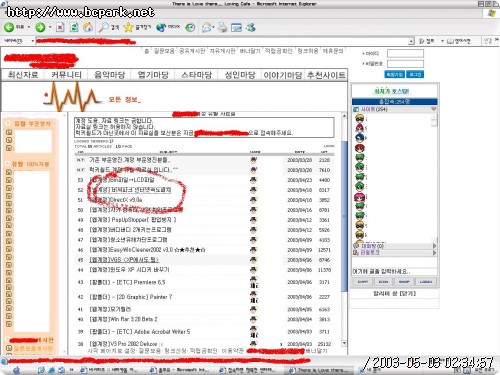Click the board frame scroll-up arrow
The width and height of the screenshot is (500, 375).
point(344,116)
